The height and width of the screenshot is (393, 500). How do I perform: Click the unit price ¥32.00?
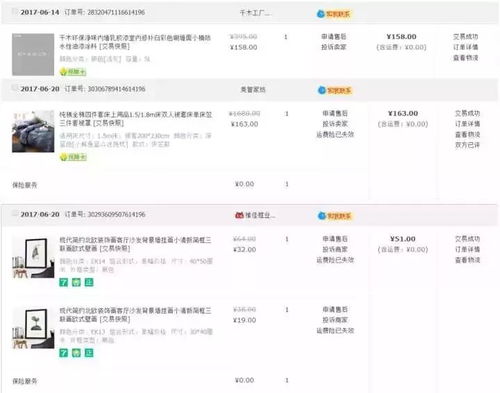(245, 249)
